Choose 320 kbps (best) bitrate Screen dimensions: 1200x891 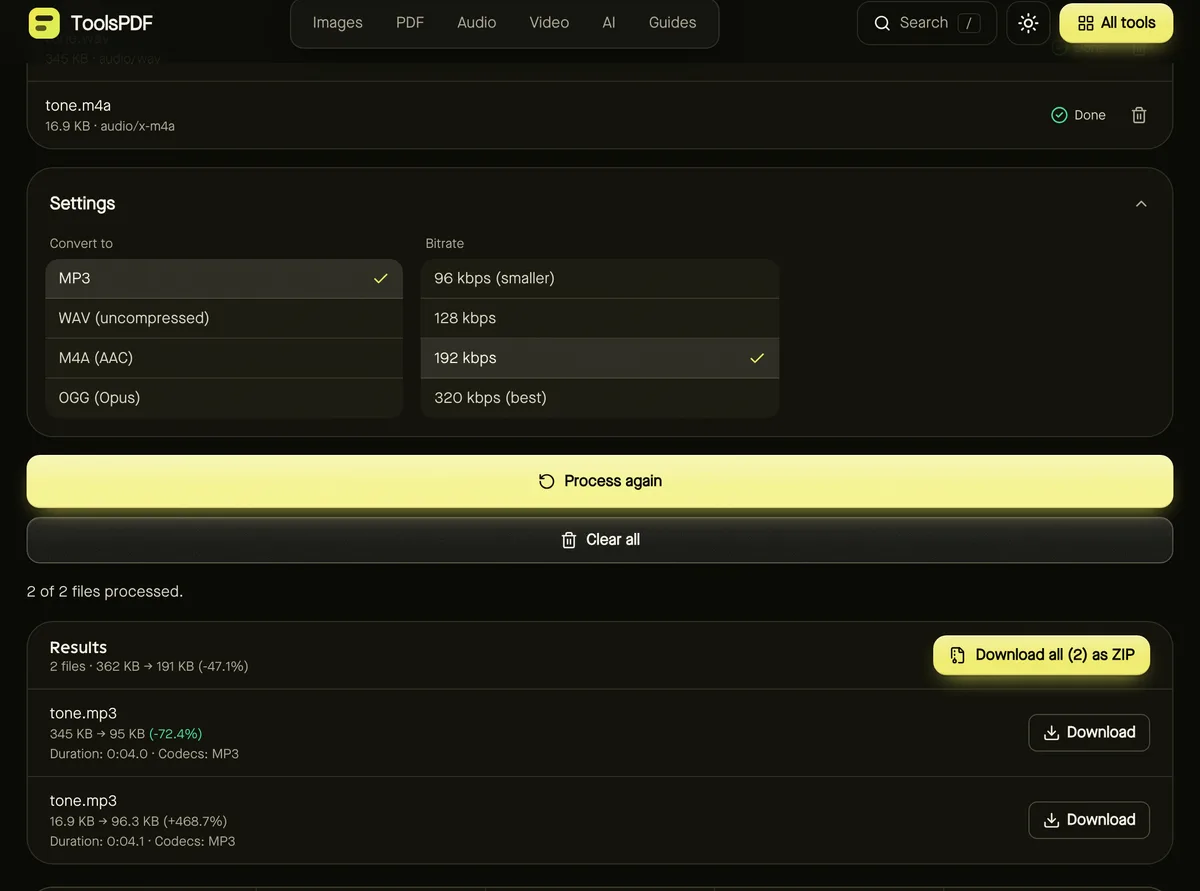600,398
